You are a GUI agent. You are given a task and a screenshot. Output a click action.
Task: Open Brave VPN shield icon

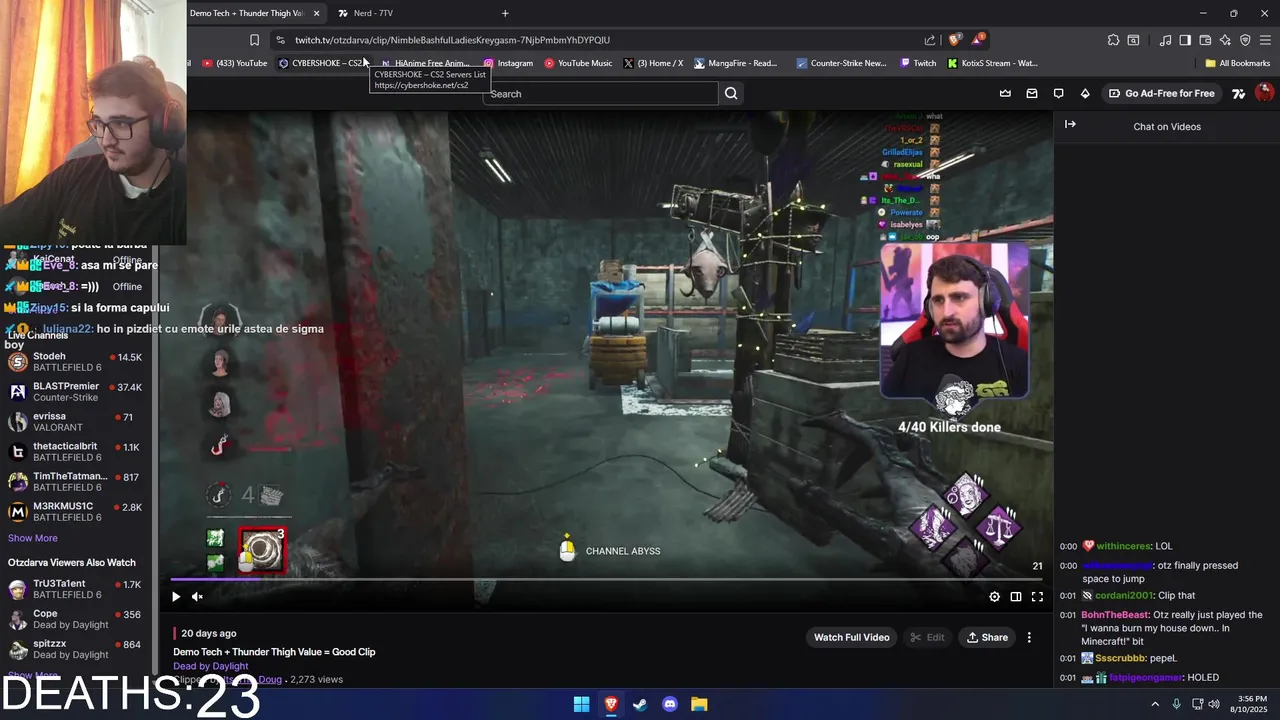(1245, 40)
